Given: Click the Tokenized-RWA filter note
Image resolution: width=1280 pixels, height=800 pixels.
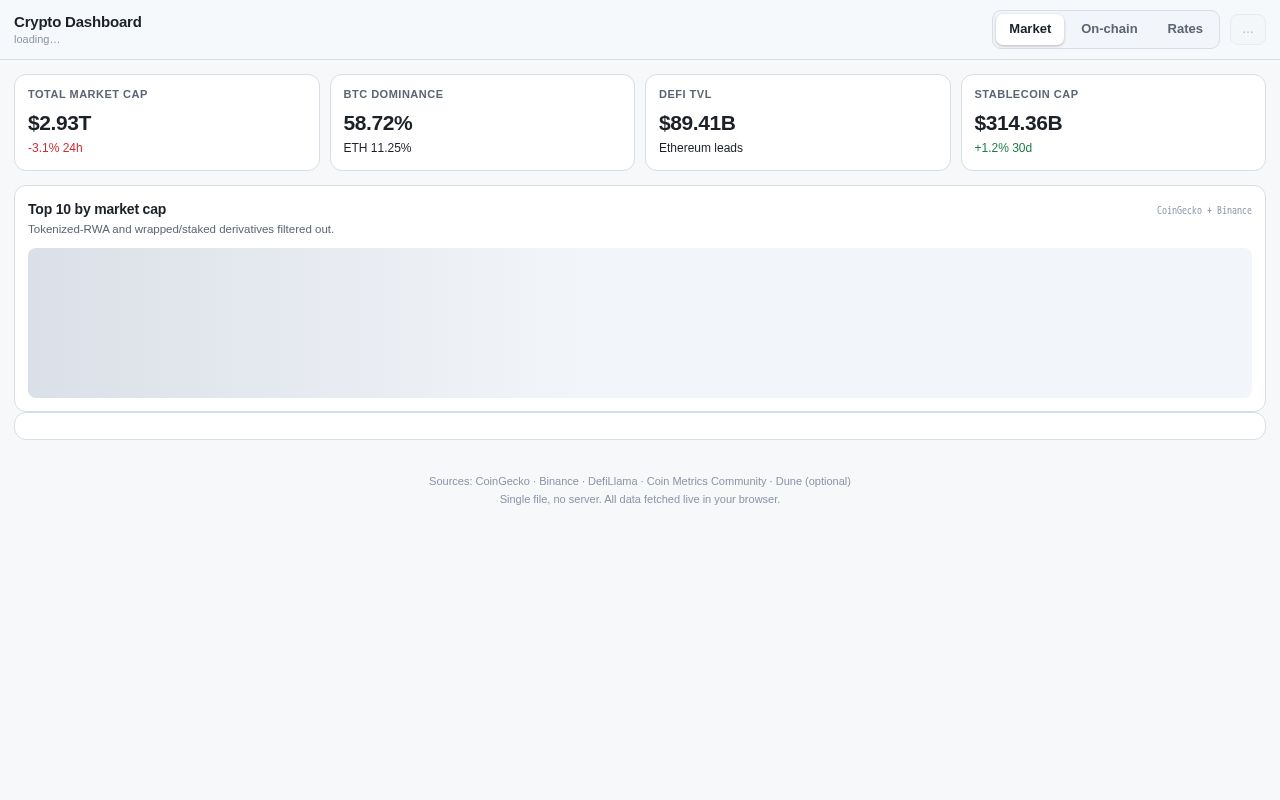Looking at the screenshot, I should pos(181,229).
